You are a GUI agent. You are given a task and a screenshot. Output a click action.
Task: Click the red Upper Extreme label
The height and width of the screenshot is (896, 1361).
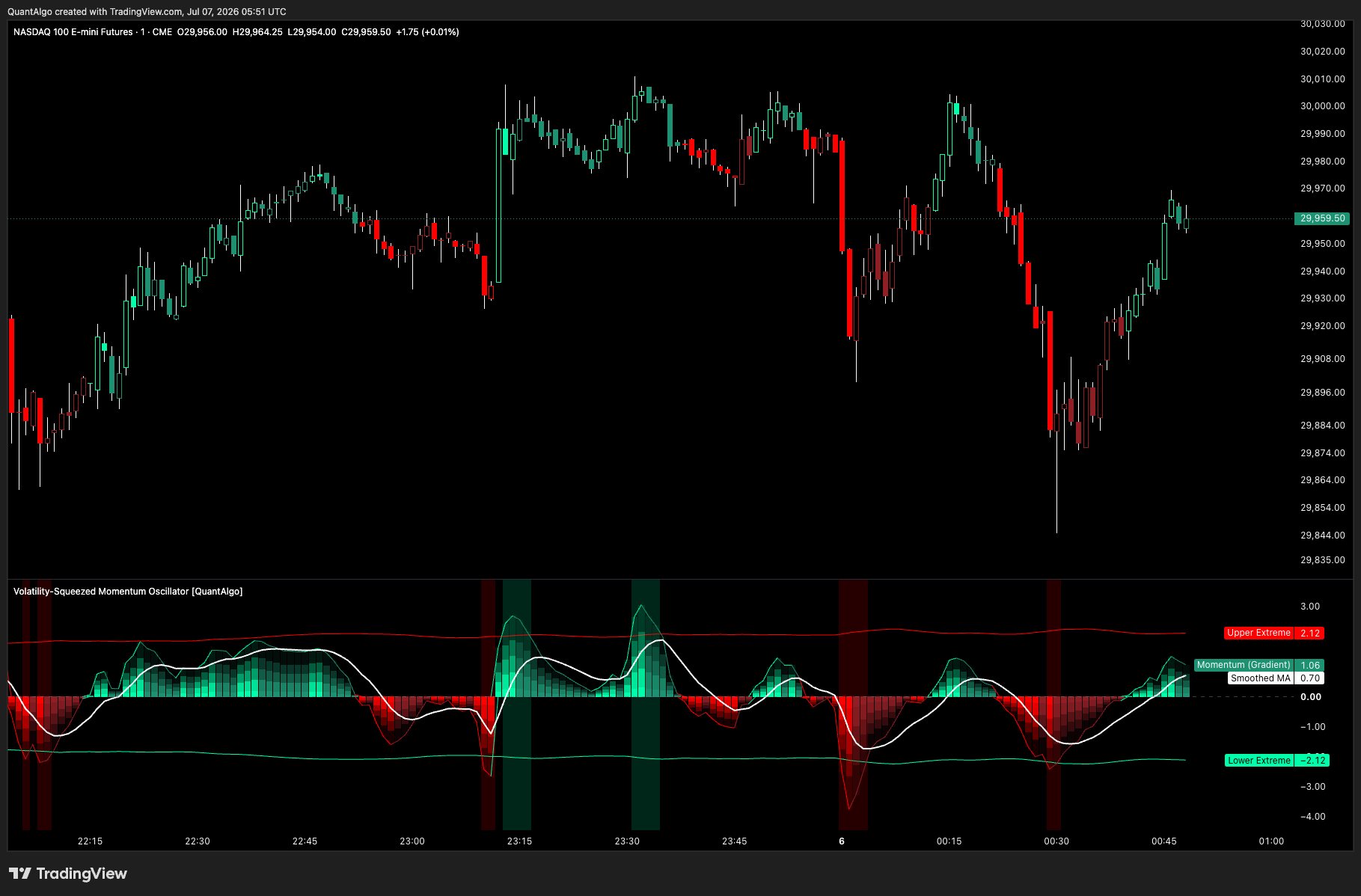tap(1258, 633)
